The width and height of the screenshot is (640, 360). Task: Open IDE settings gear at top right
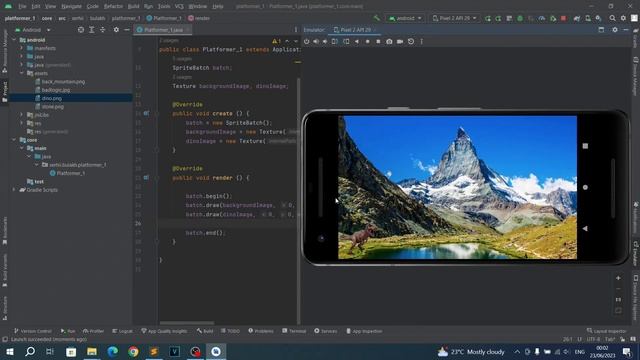tap(623, 18)
